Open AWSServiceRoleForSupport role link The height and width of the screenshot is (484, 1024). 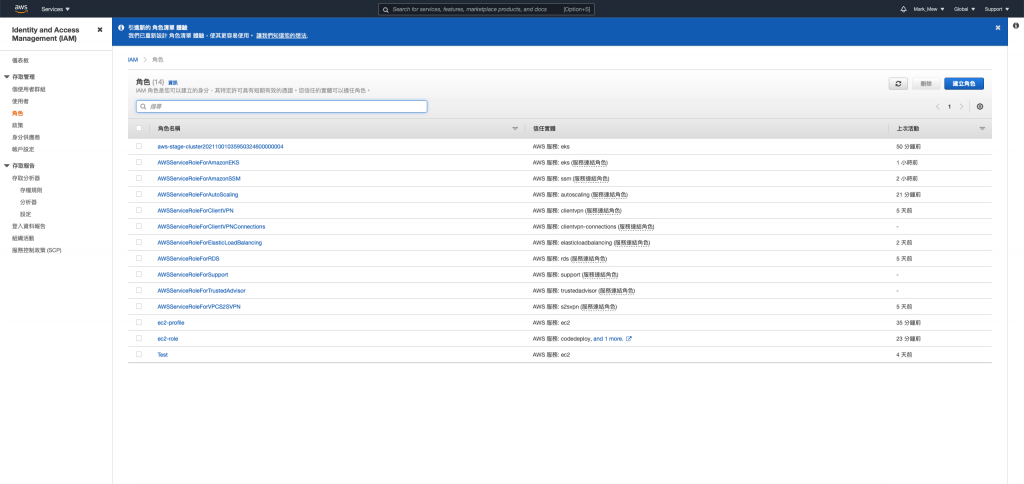pyautogui.click(x=193, y=274)
